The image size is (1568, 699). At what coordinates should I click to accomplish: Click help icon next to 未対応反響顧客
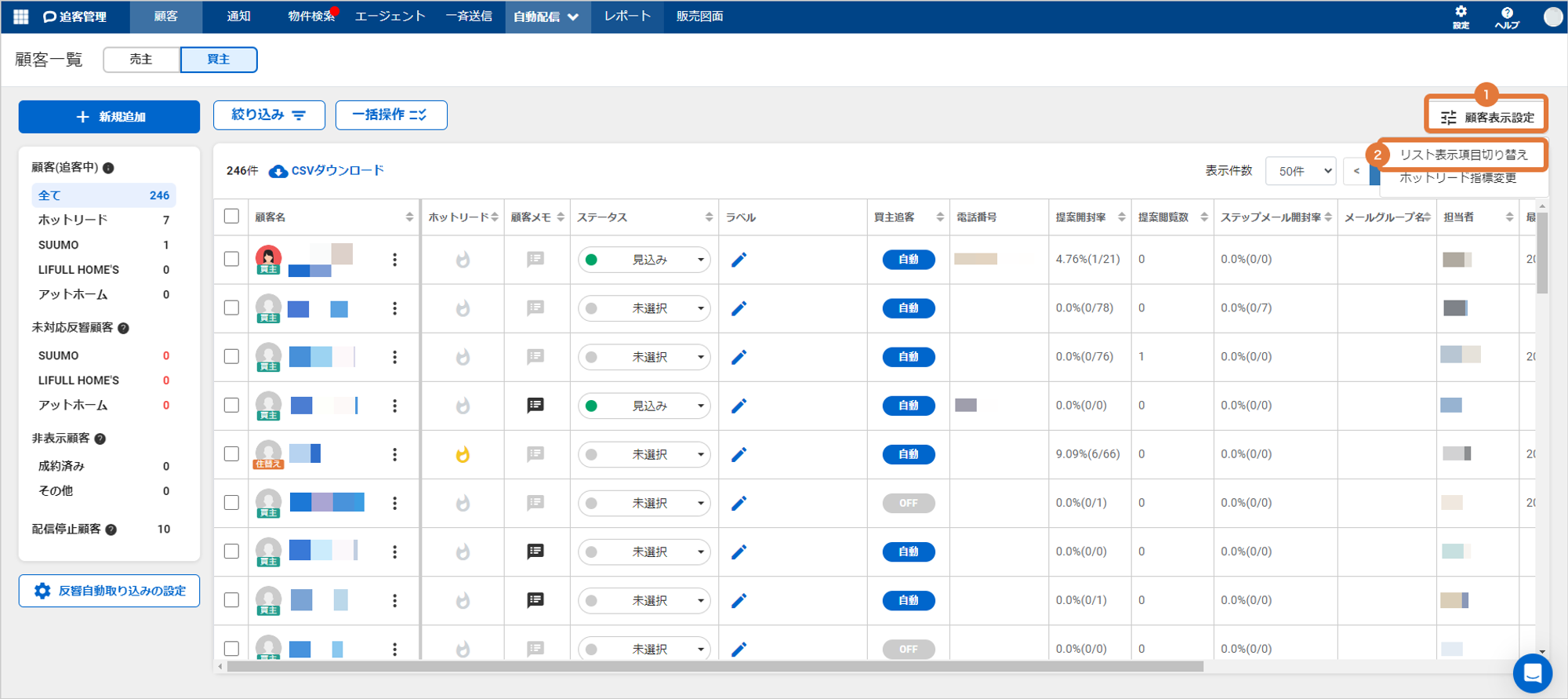pos(123,328)
